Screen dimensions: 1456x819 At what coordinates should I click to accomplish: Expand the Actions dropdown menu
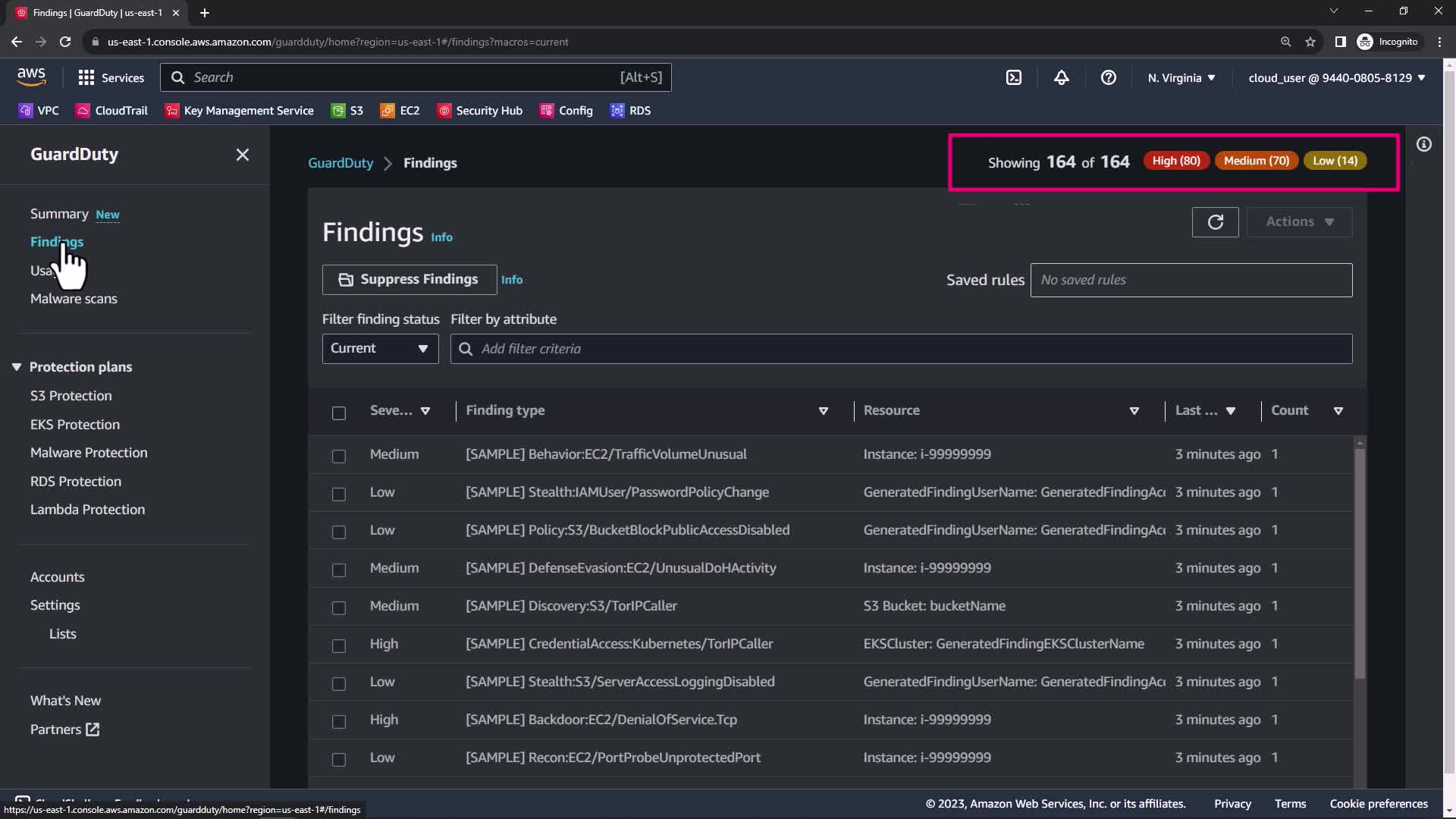coord(1299,222)
